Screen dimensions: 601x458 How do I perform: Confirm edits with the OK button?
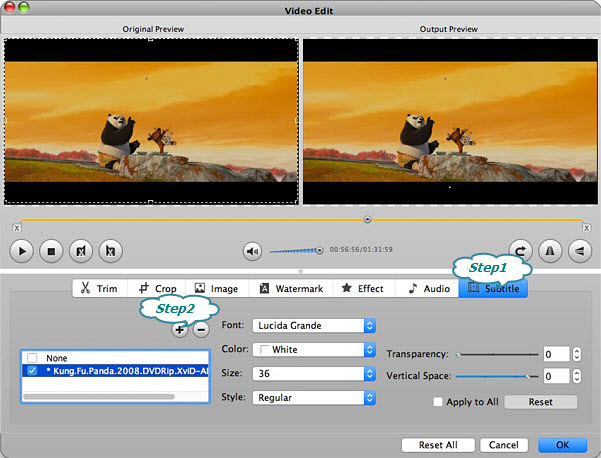click(562, 445)
